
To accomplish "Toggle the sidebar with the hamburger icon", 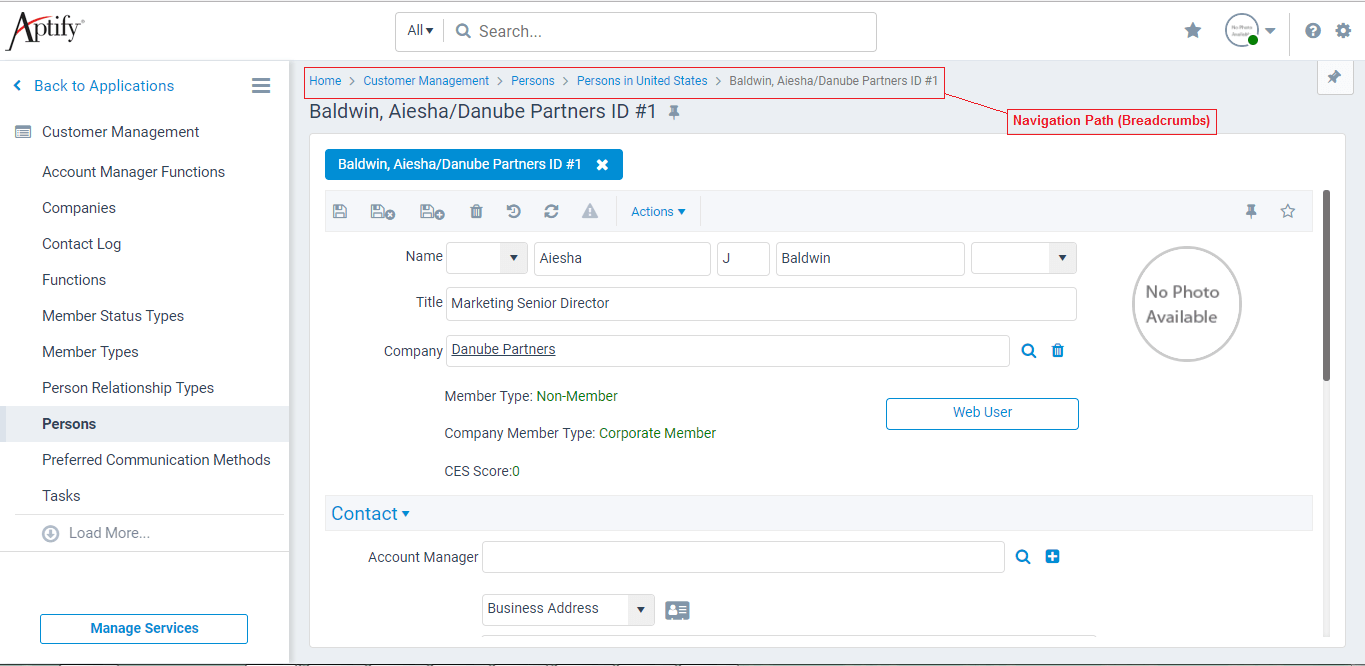I will click(x=261, y=85).
